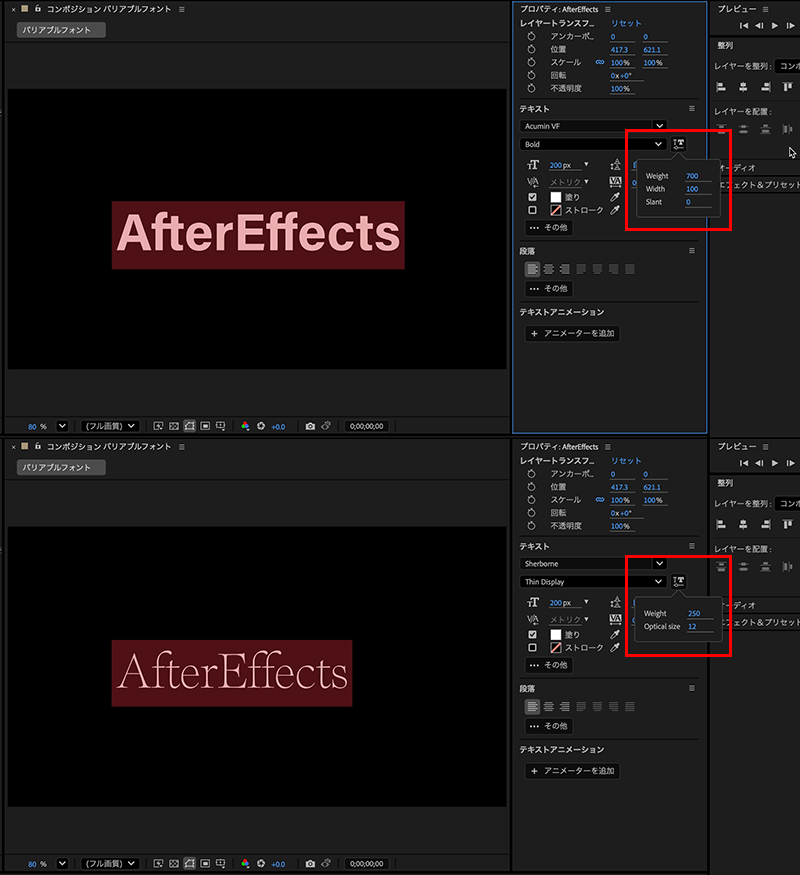Take snapshot with bottom viewer camera icon

pos(310,863)
